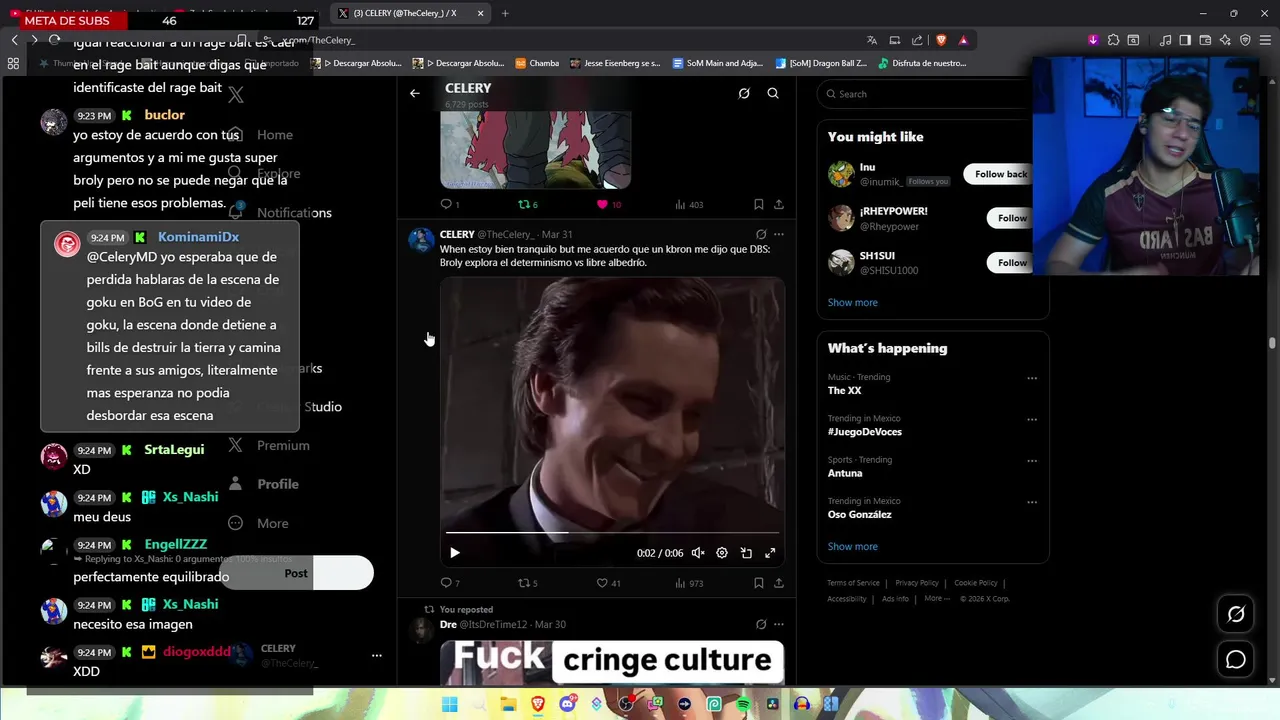Open the purple download extension icon
1280x720 pixels.
pyautogui.click(x=1093, y=40)
